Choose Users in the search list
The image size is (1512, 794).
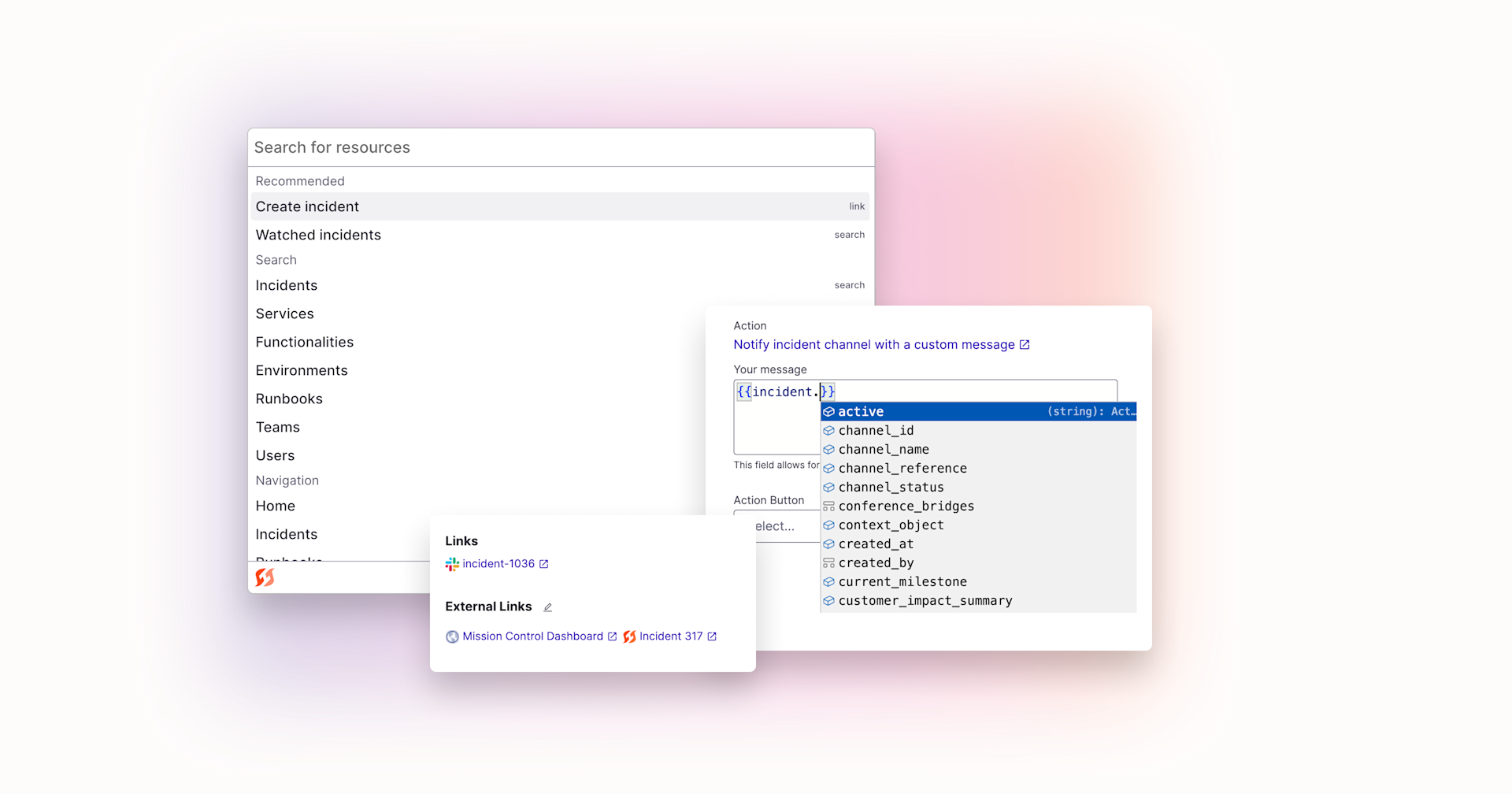tap(275, 455)
